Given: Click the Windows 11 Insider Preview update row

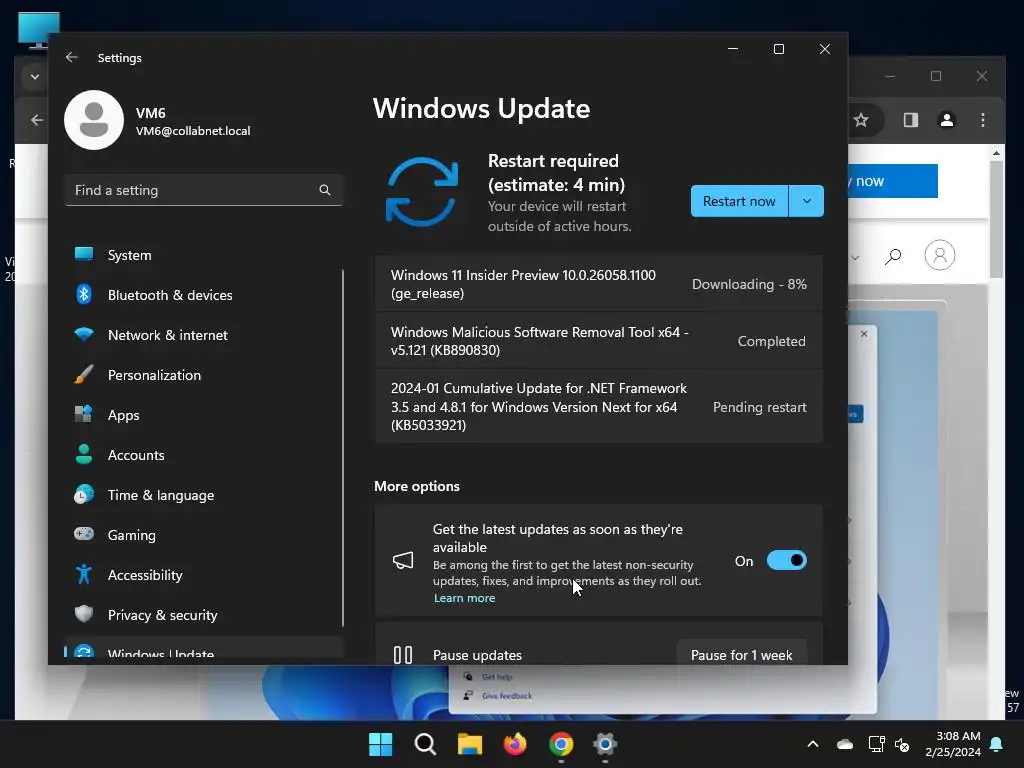Looking at the screenshot, I should coord(599,284).
